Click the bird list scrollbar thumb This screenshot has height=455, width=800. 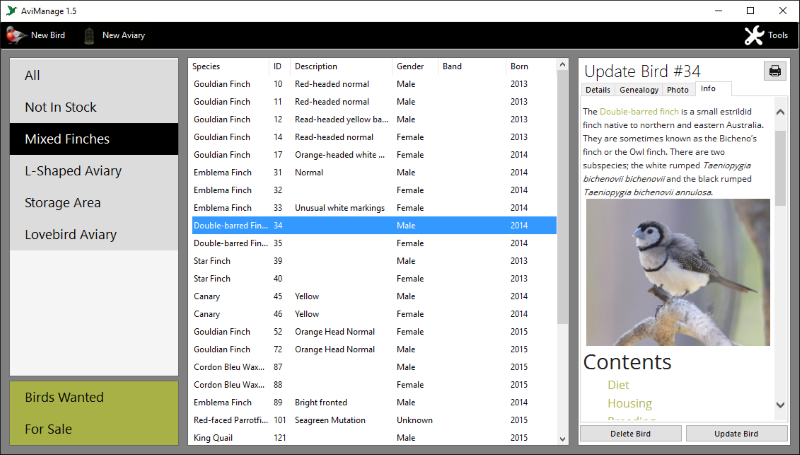pos(562,197)
